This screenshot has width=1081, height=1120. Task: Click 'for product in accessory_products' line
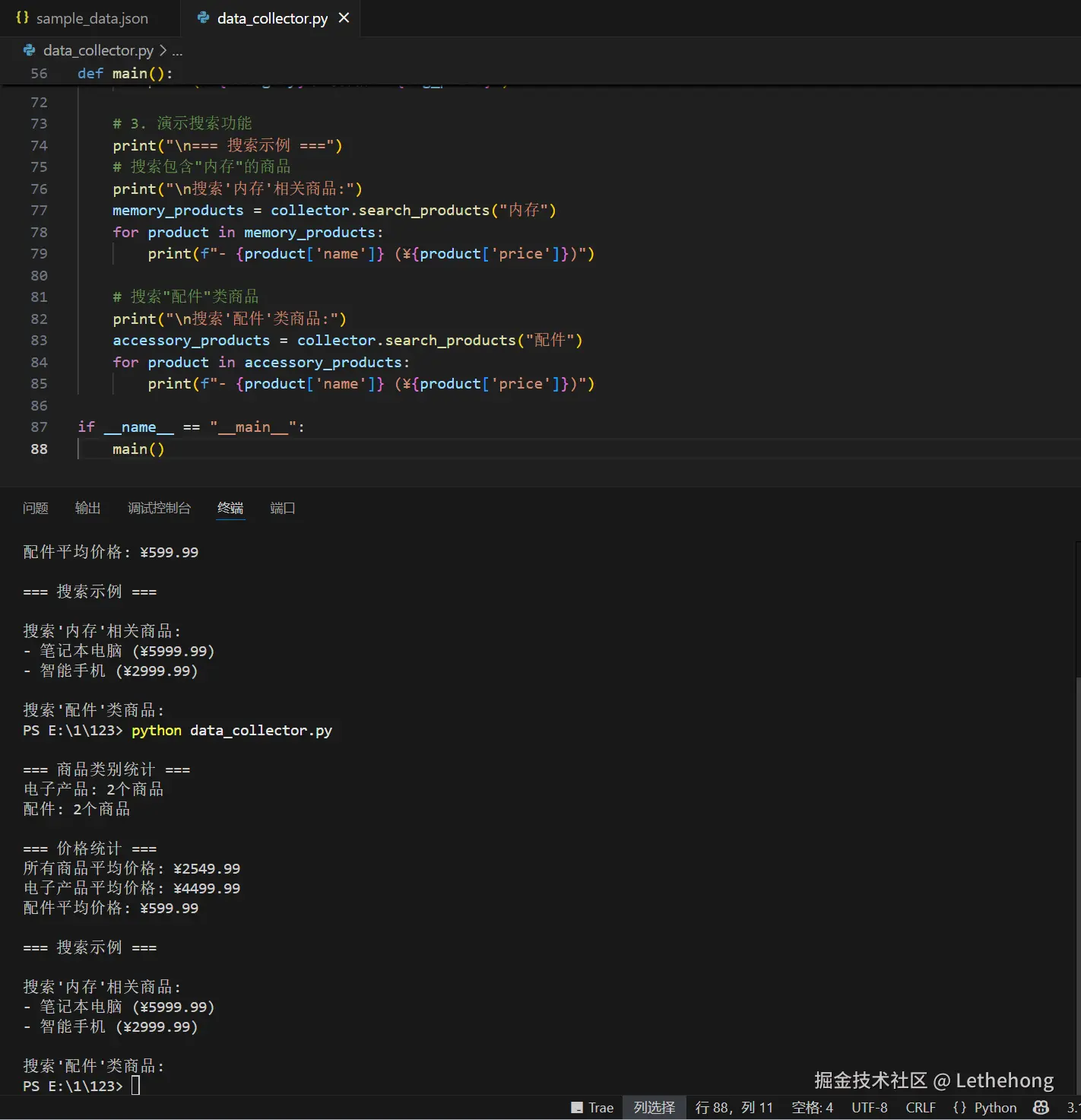click(261, 363)
